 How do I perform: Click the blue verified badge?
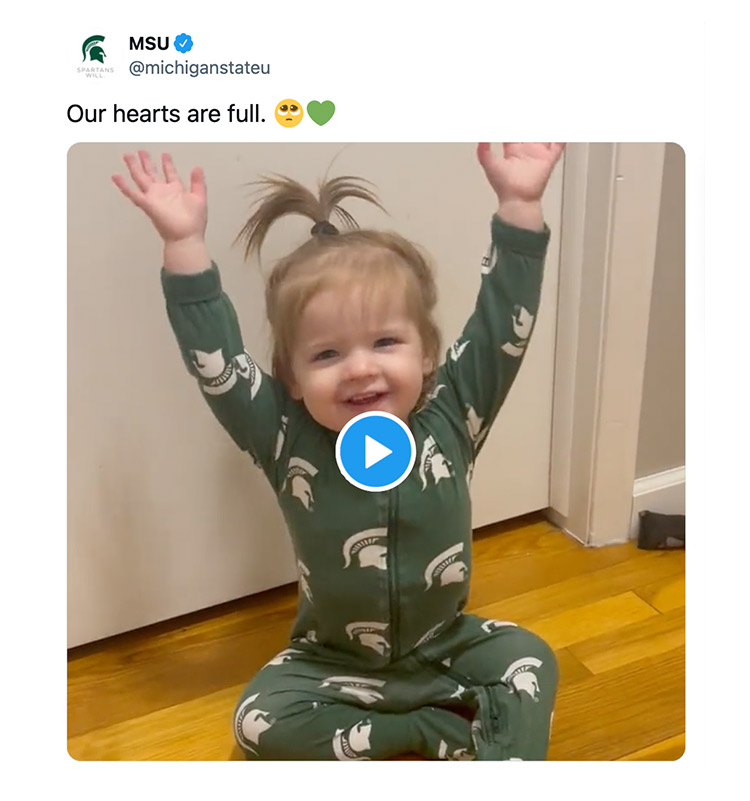click(x=183, y=43)
